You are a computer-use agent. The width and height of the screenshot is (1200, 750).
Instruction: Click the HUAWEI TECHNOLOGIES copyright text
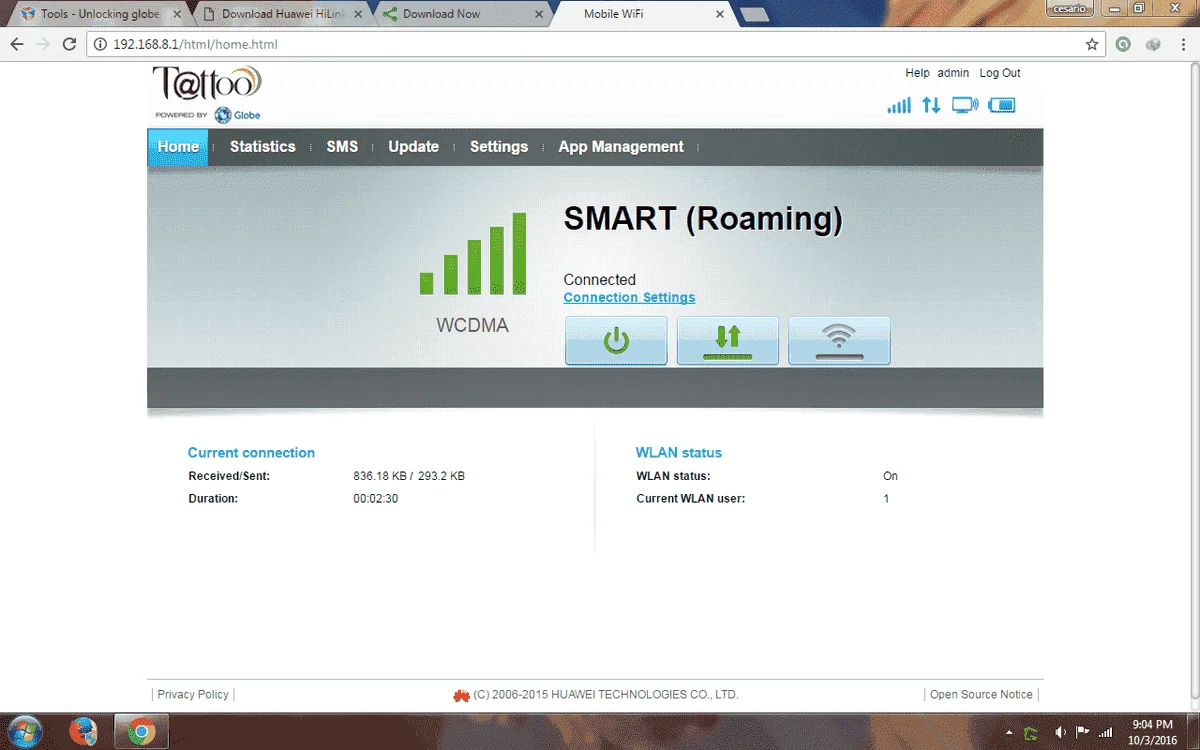point(606,694)
